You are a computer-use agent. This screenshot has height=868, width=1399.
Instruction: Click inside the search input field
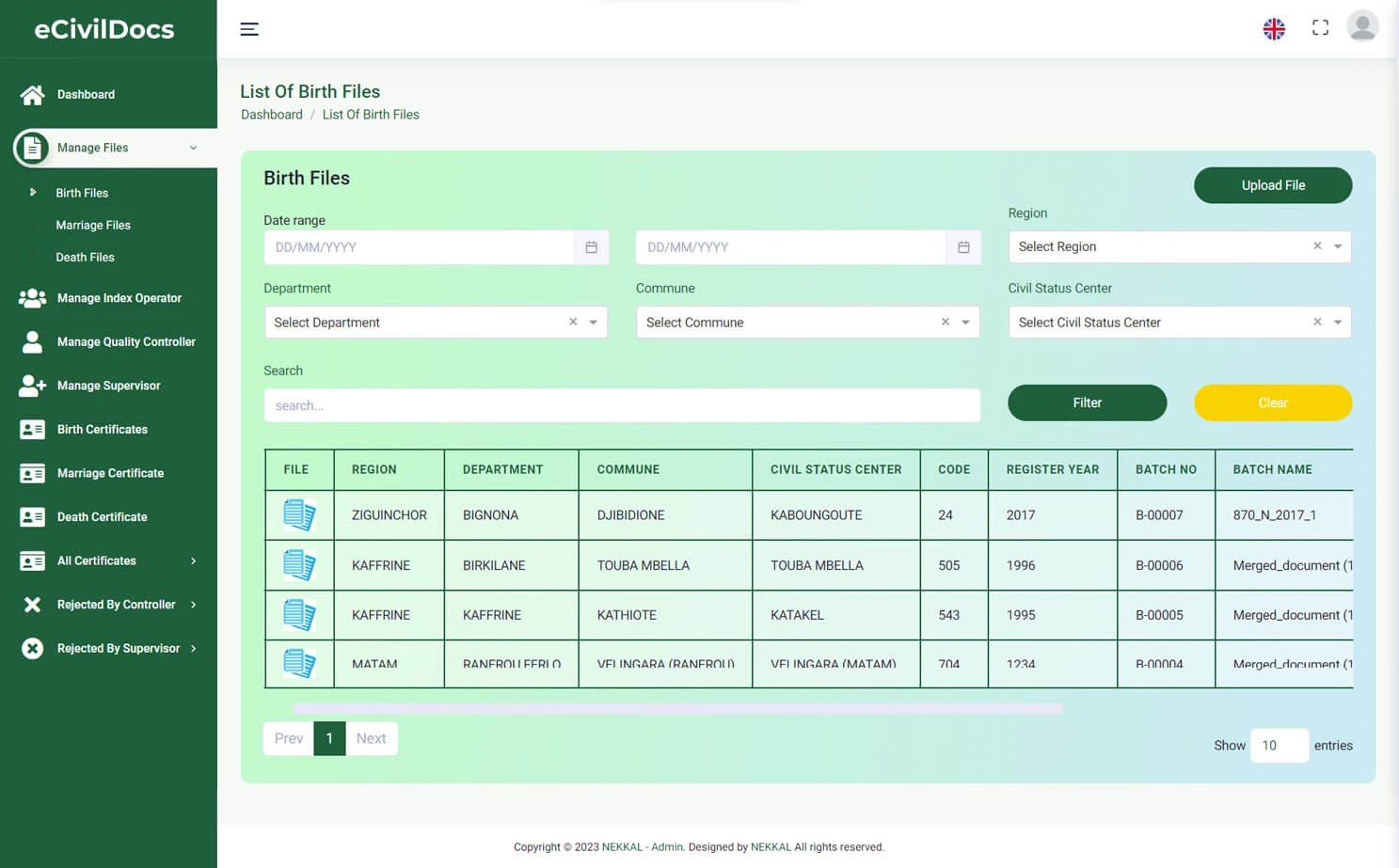click(621, 405)
